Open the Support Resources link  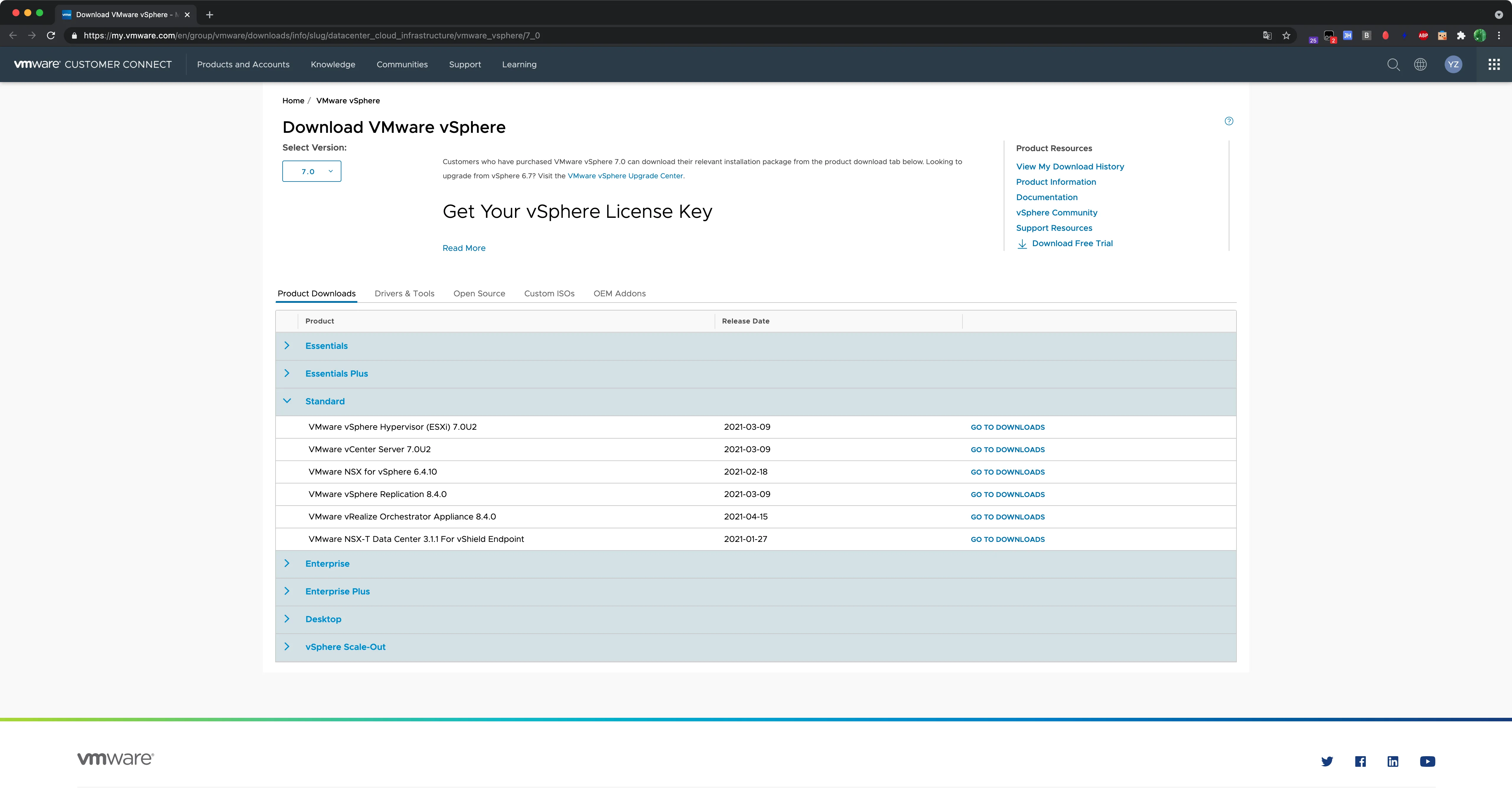(x=1054, y=228)
